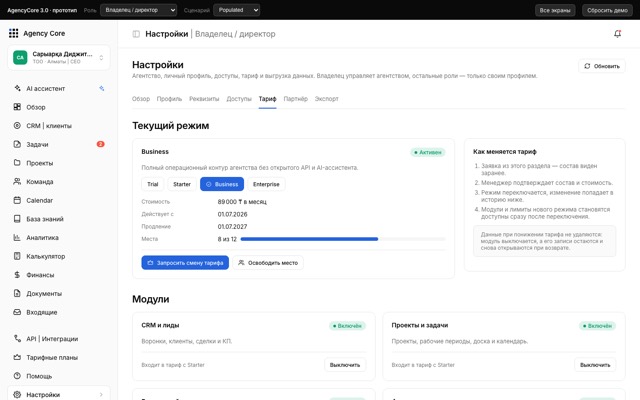Screen dimensions: 640x400
Task: Disable Проекты и задачи module with Выключить
Action: [x=595, y=365]
